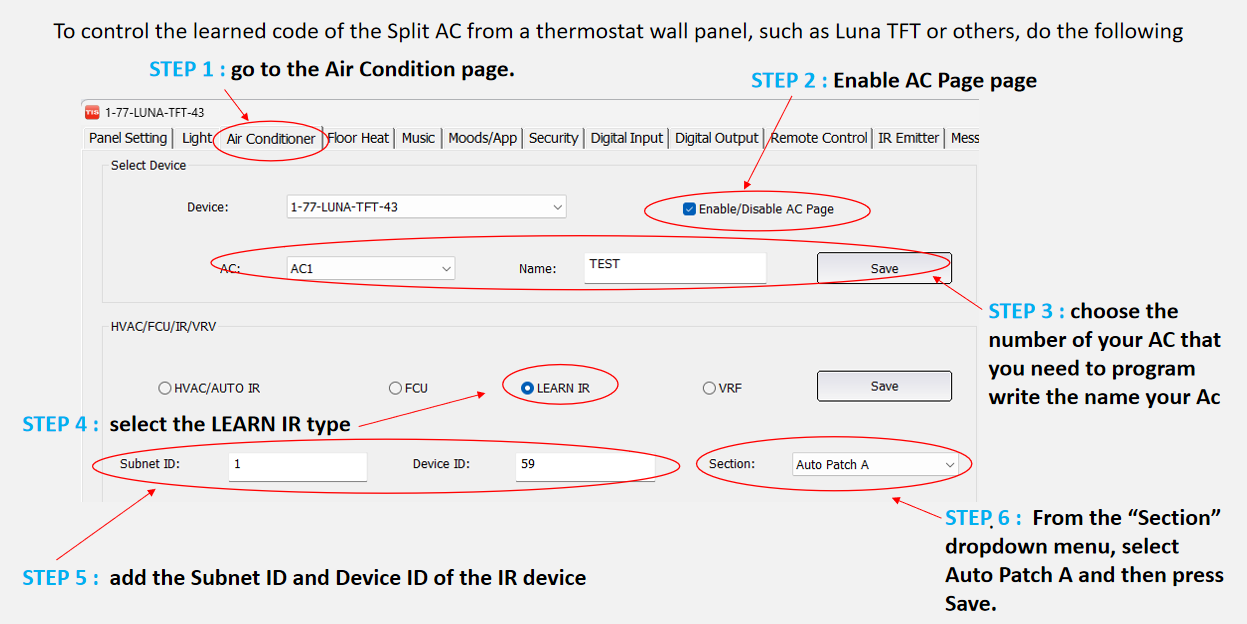Open the Moods/App tab
Viewport: 1247px width, 624px height.
[x=482, y=138]
